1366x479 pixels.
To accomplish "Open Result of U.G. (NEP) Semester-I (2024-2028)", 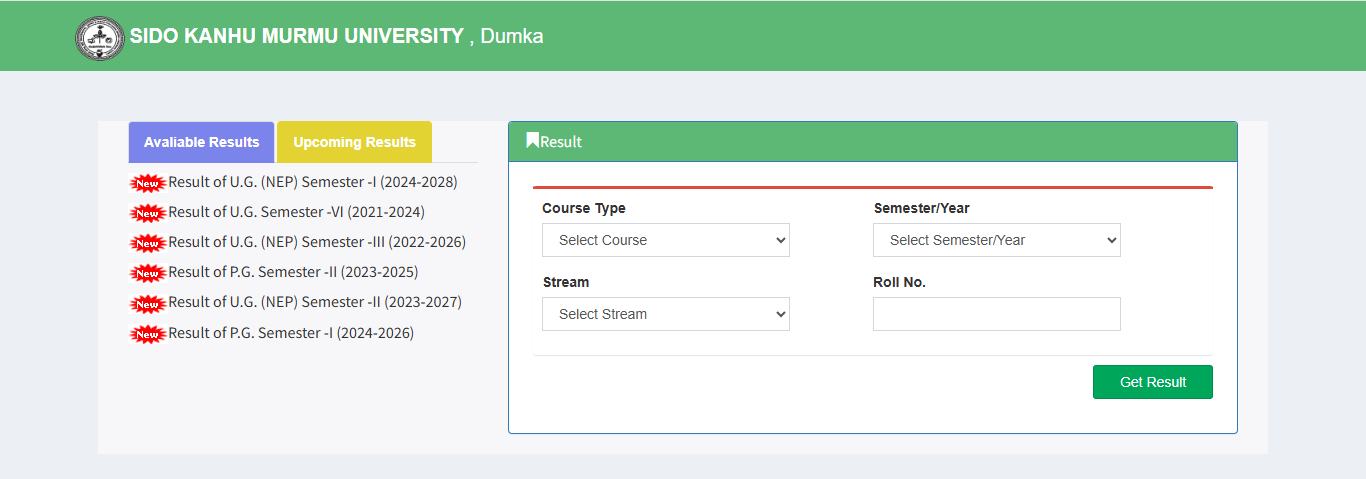I will (x=312, y=182).
